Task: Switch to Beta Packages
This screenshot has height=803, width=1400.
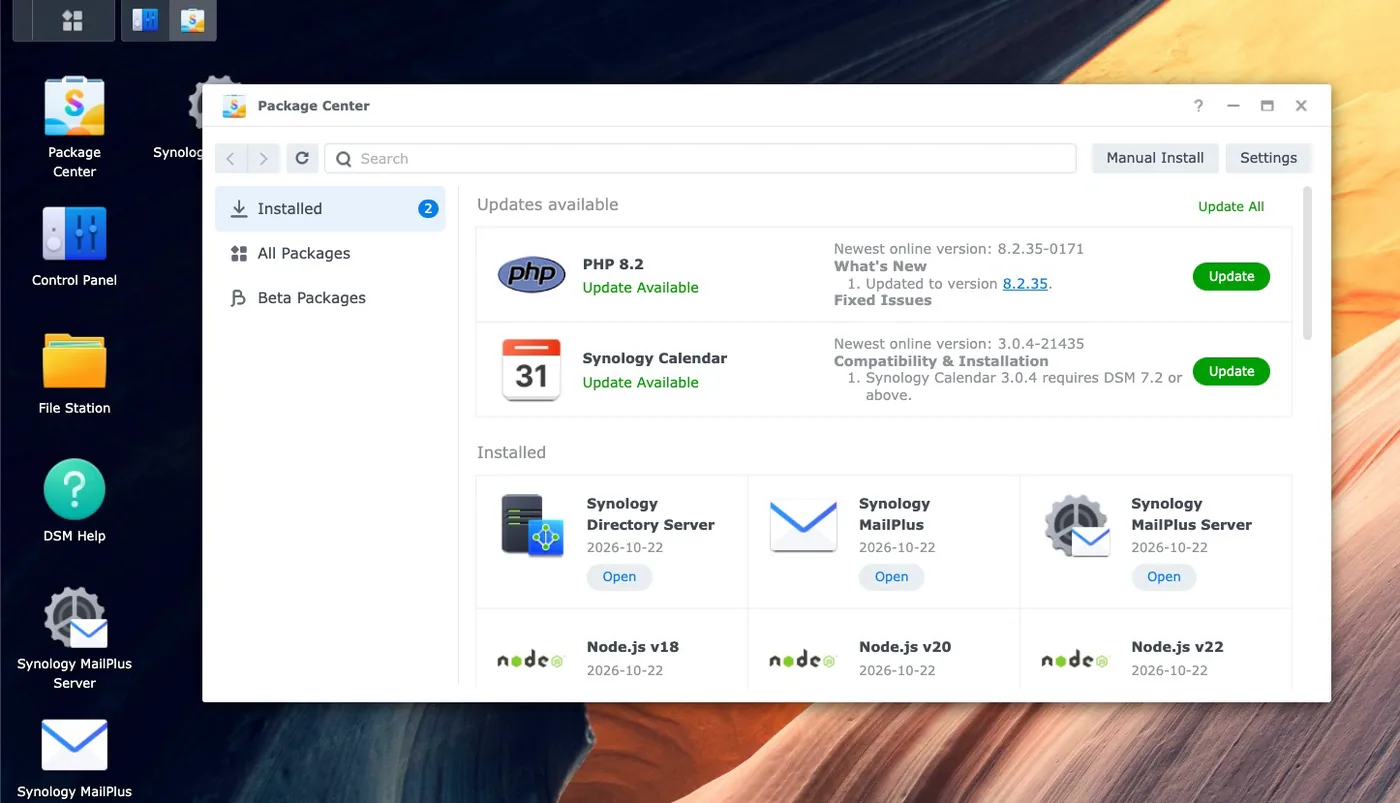Action: [330, 298]
